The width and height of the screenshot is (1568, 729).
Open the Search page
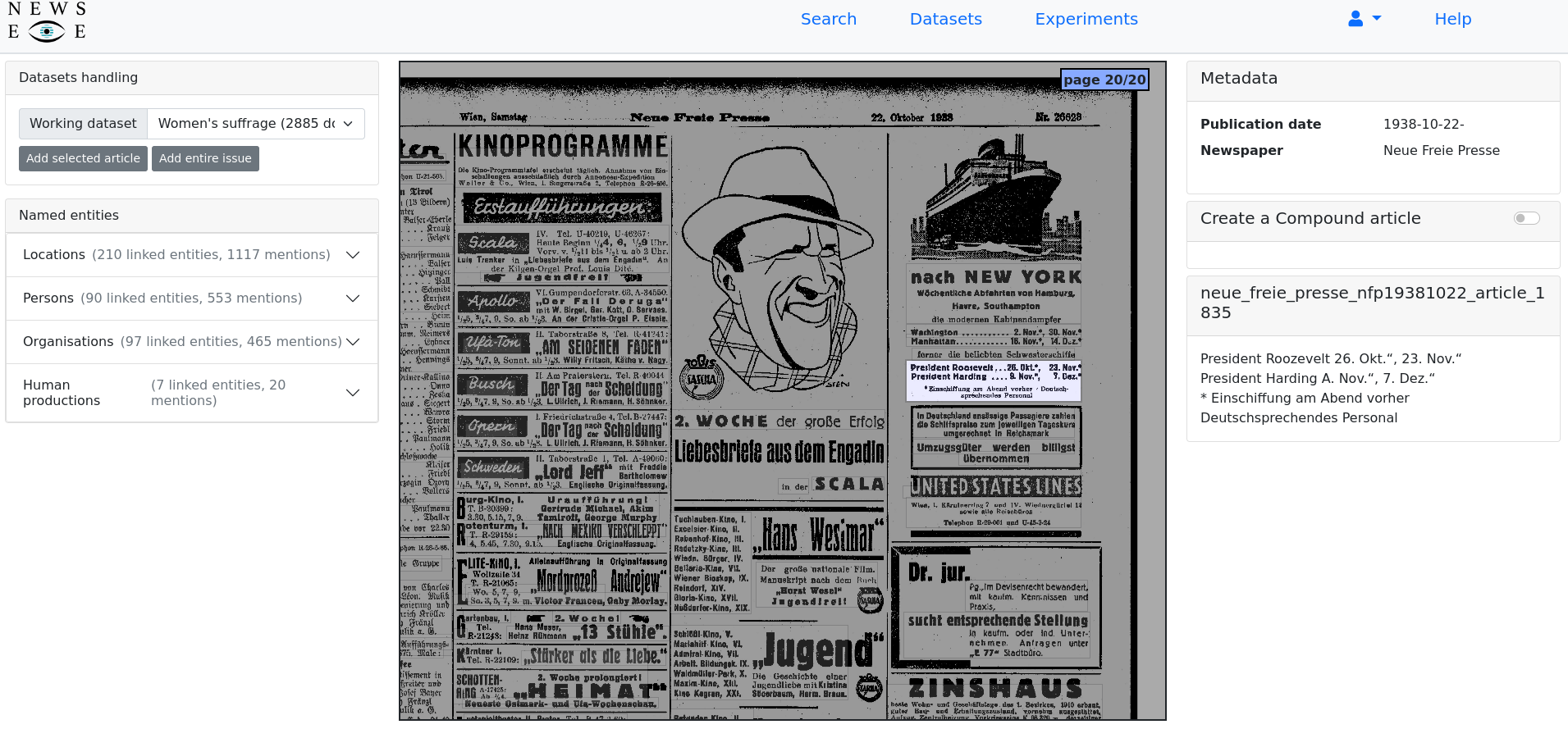pyautogui.click(x=829, y=19)
